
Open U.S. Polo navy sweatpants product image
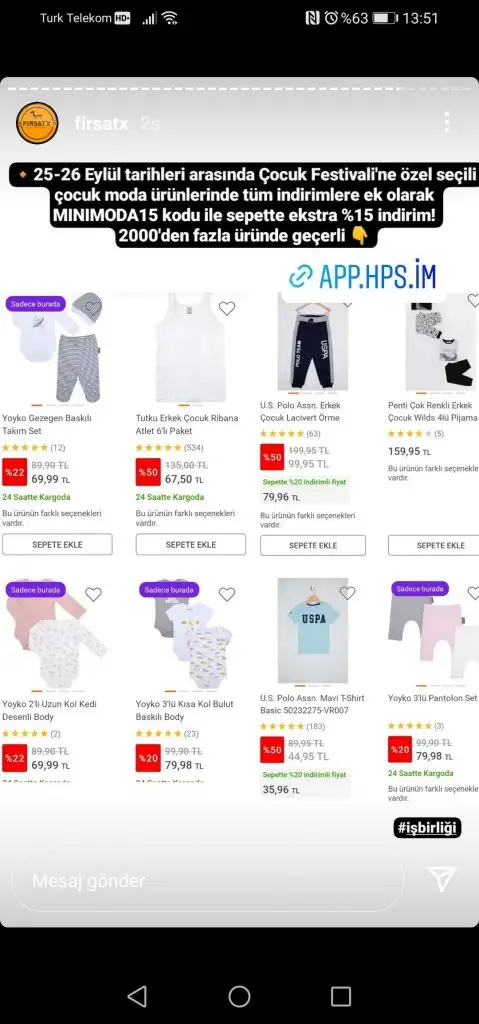tap(313, 345)
